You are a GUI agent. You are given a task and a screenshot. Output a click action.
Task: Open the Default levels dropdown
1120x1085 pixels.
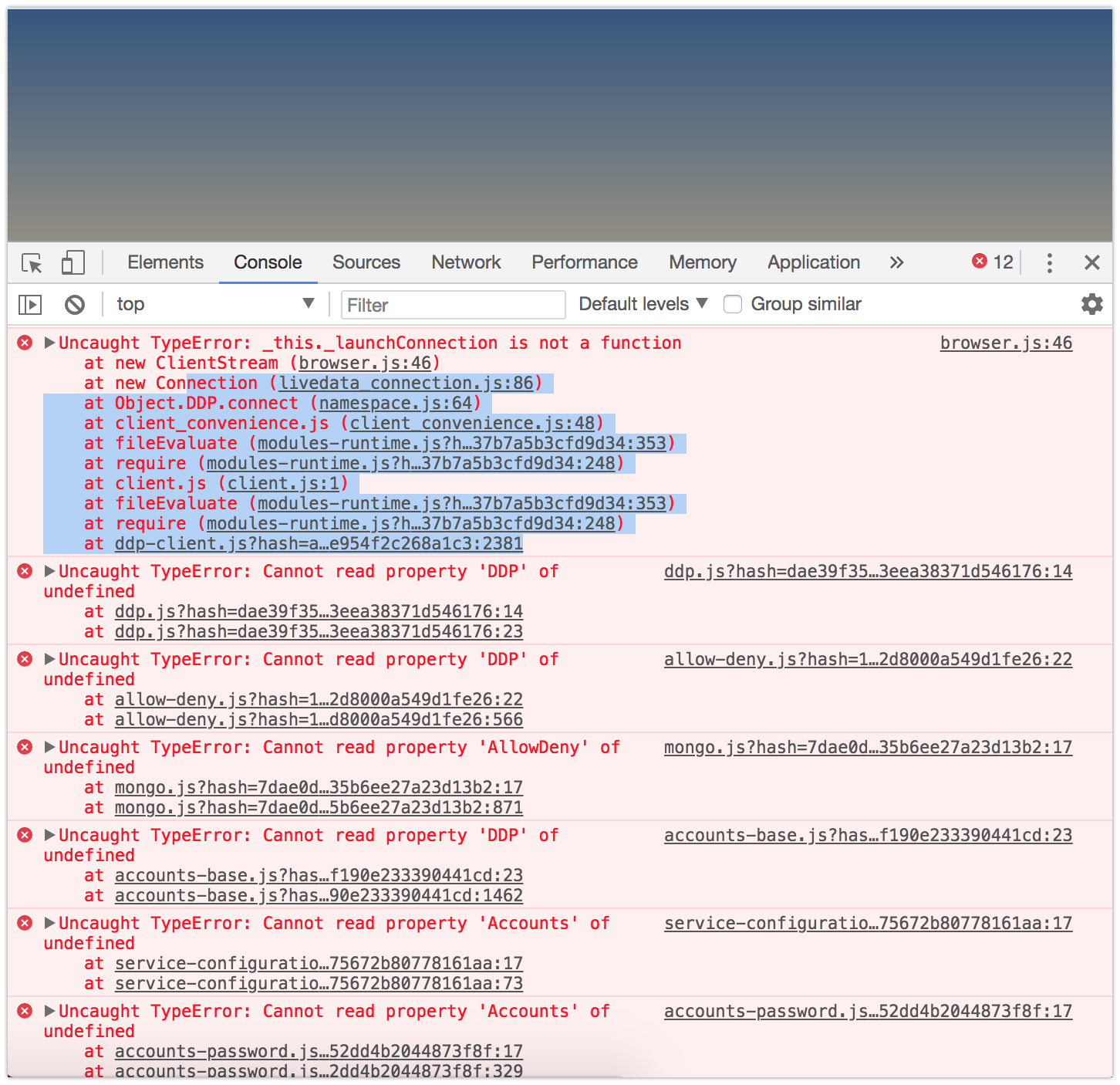click(x=643, y=304)
